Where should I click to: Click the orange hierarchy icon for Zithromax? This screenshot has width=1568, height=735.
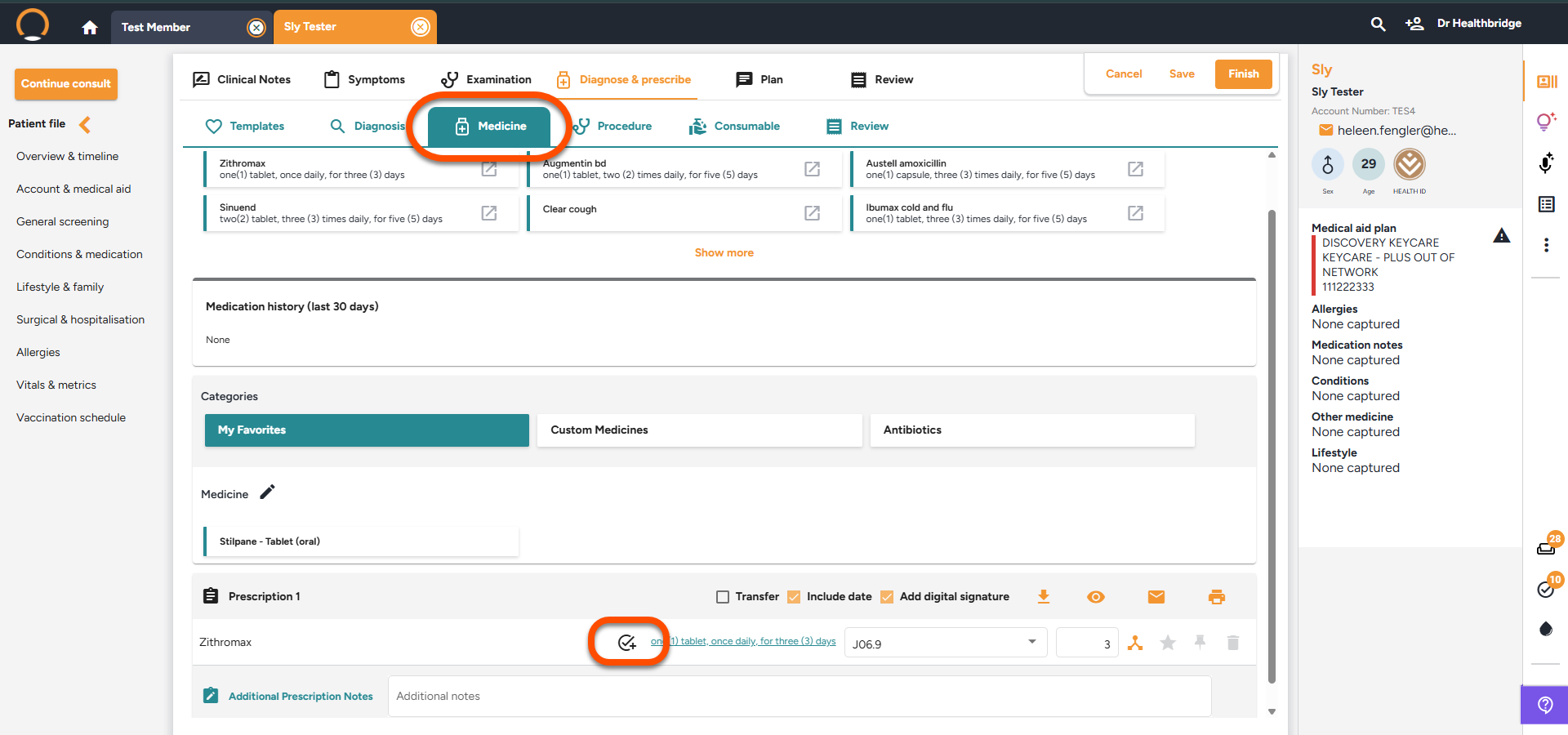pos(1135,643)
